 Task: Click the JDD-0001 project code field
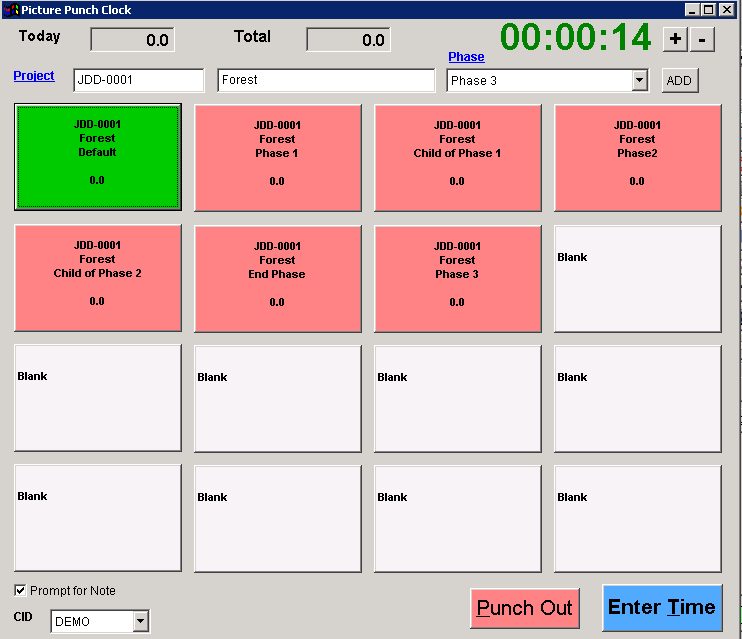coord(138,81)
